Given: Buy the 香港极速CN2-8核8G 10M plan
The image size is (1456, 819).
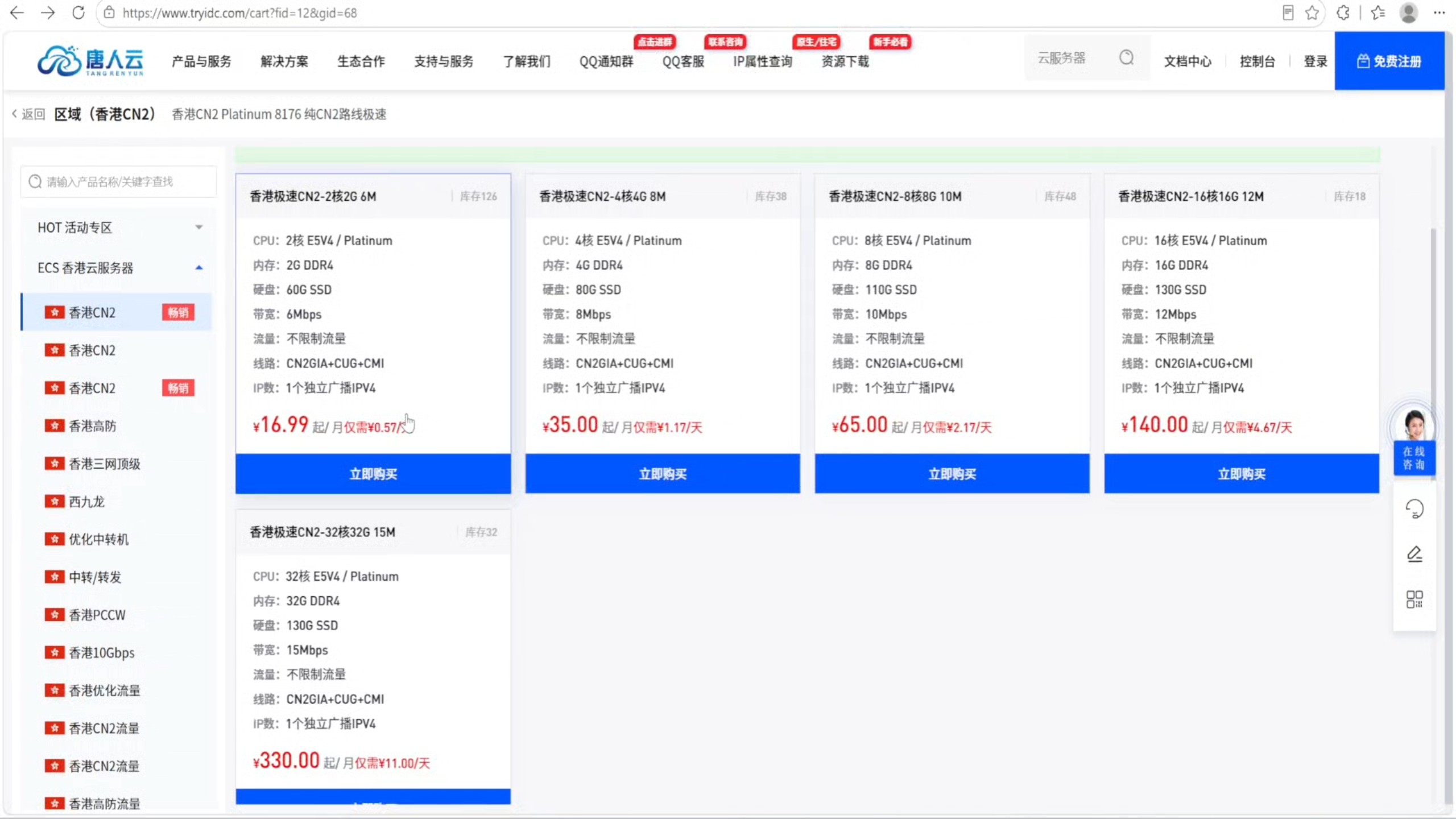Looking at the screenshot, I should (x=952, y=474).
